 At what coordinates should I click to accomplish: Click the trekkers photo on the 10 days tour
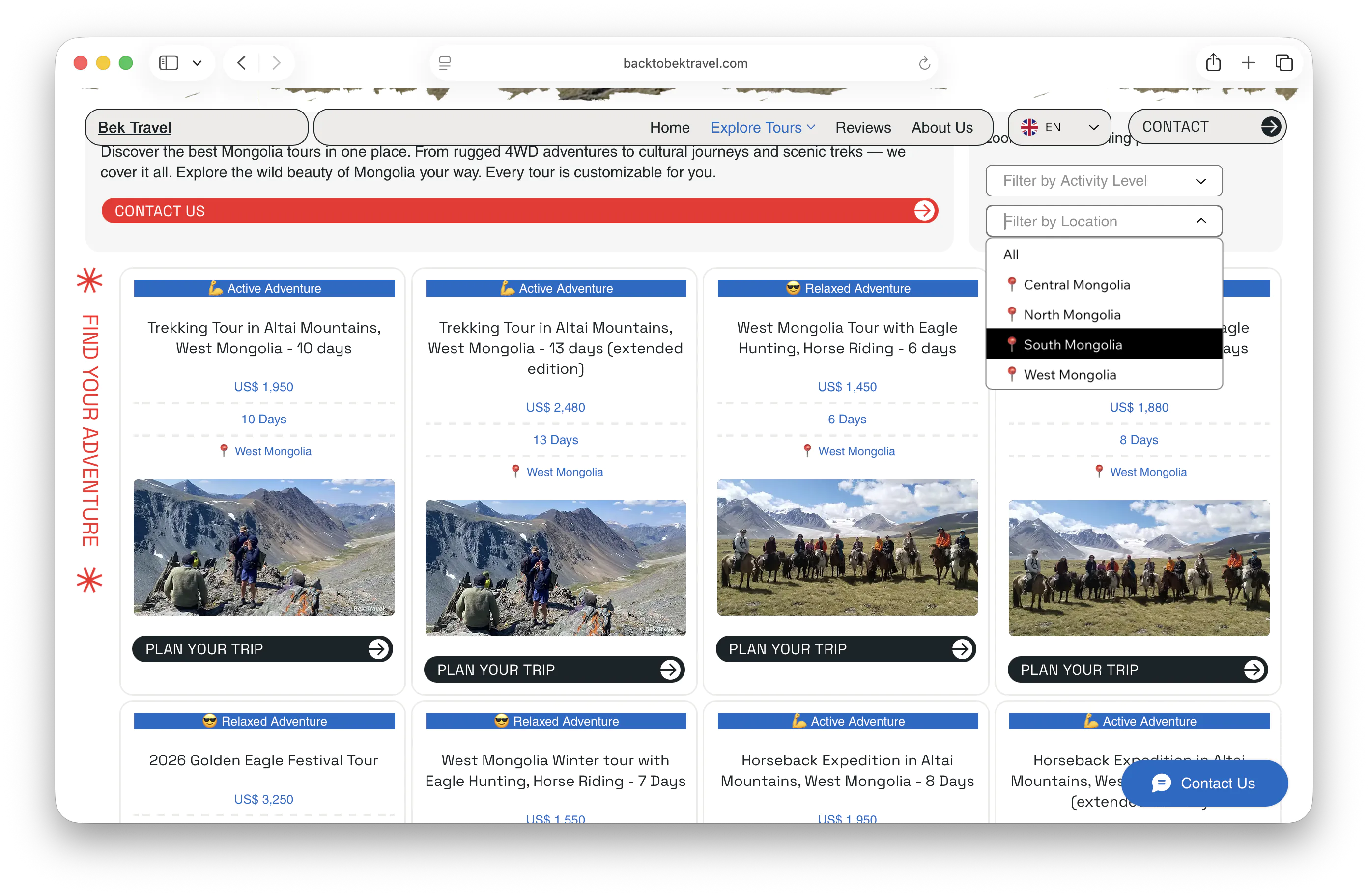[264, 547]
